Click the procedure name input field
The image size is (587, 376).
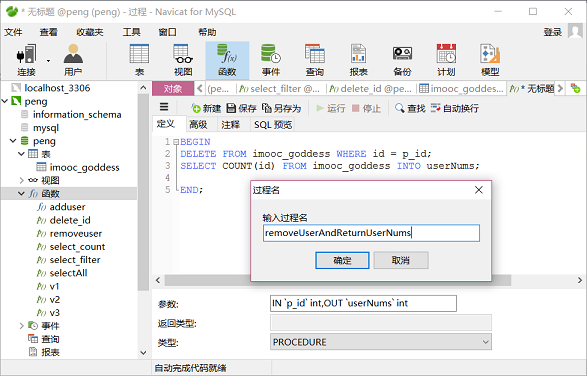(x=371, y=233)
